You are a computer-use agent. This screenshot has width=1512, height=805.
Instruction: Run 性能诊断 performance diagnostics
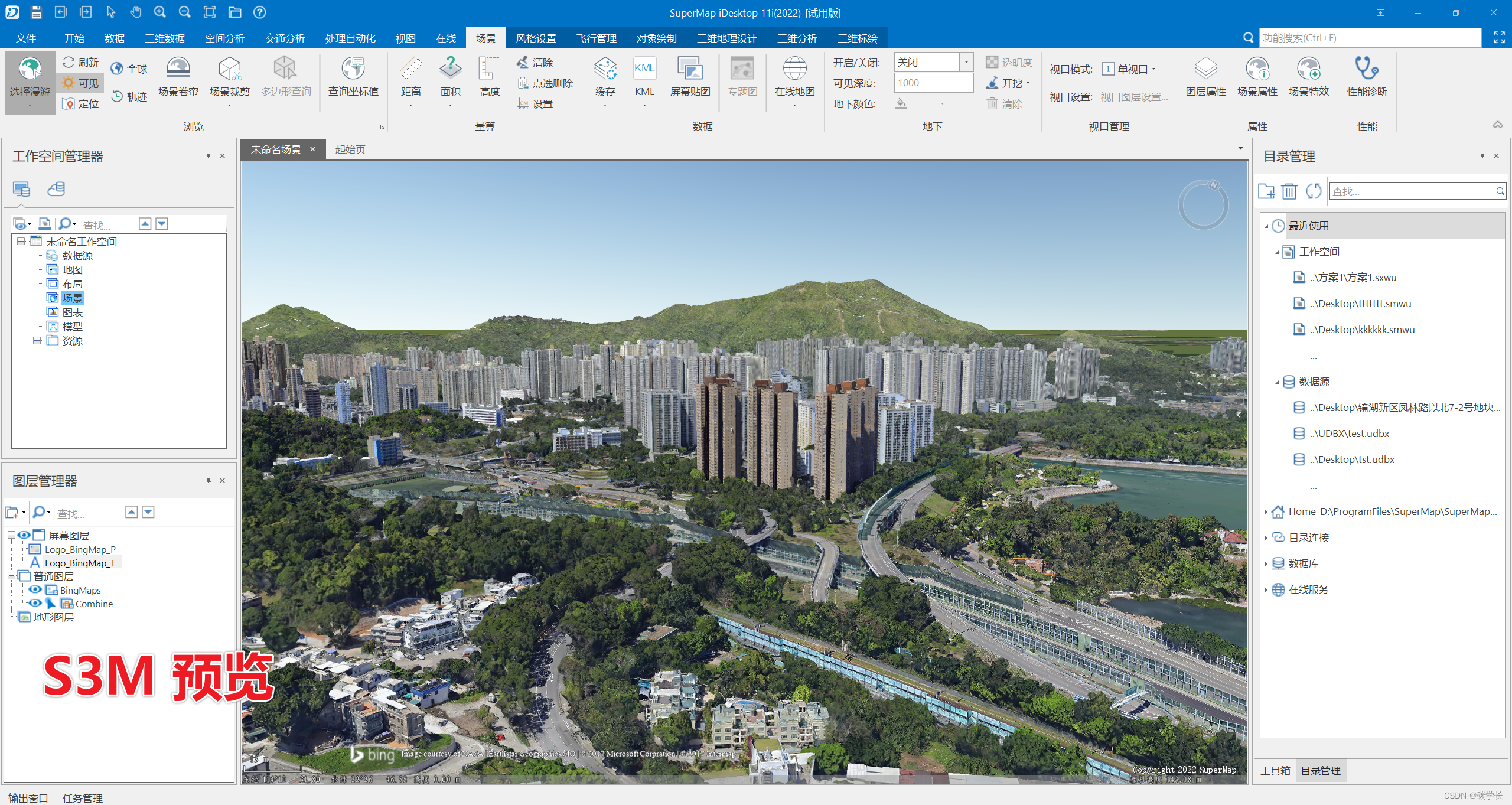pos(1367,77)
